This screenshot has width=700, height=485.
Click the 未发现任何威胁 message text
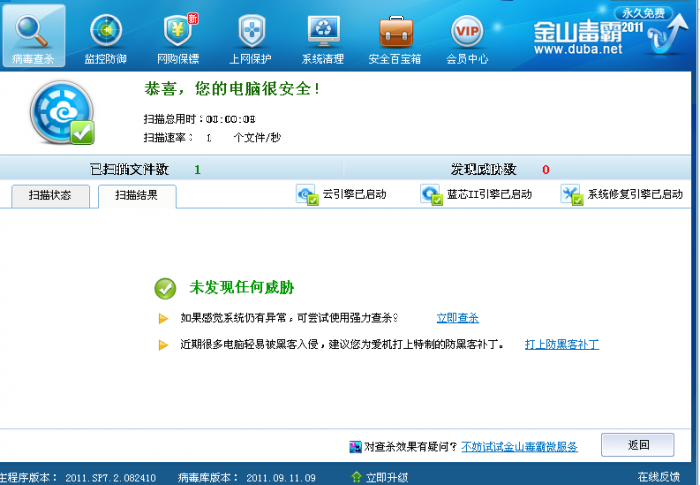pyautogui.click(x=242, y=287)
